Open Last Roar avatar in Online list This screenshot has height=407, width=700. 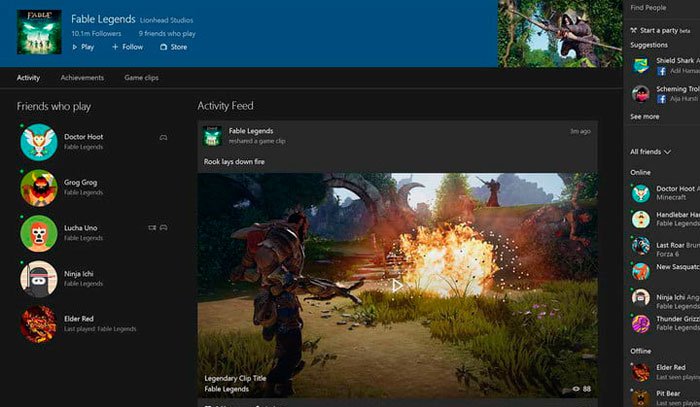[641, 245]
